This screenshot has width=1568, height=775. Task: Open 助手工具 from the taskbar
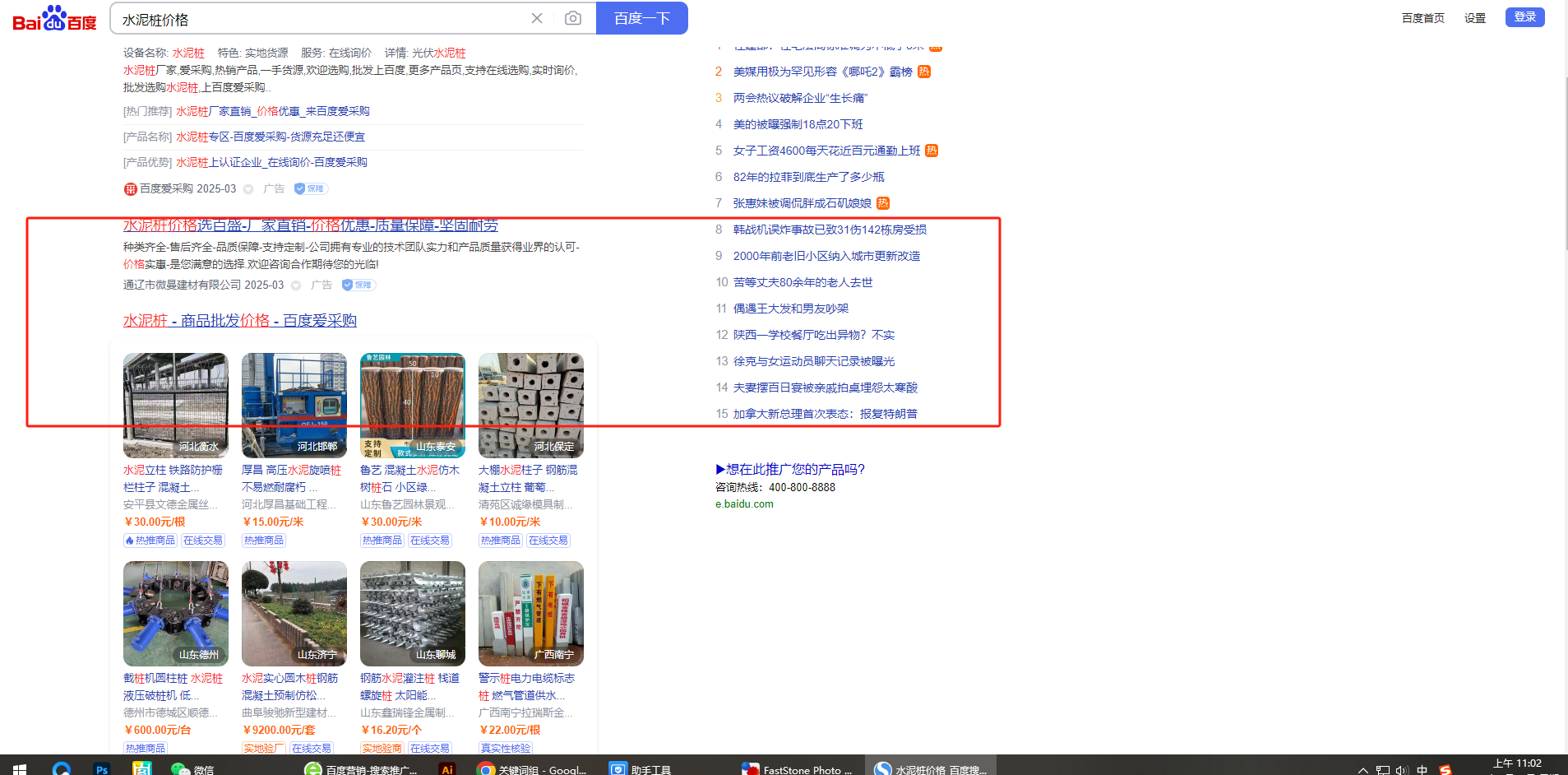[x=640, y=769]
